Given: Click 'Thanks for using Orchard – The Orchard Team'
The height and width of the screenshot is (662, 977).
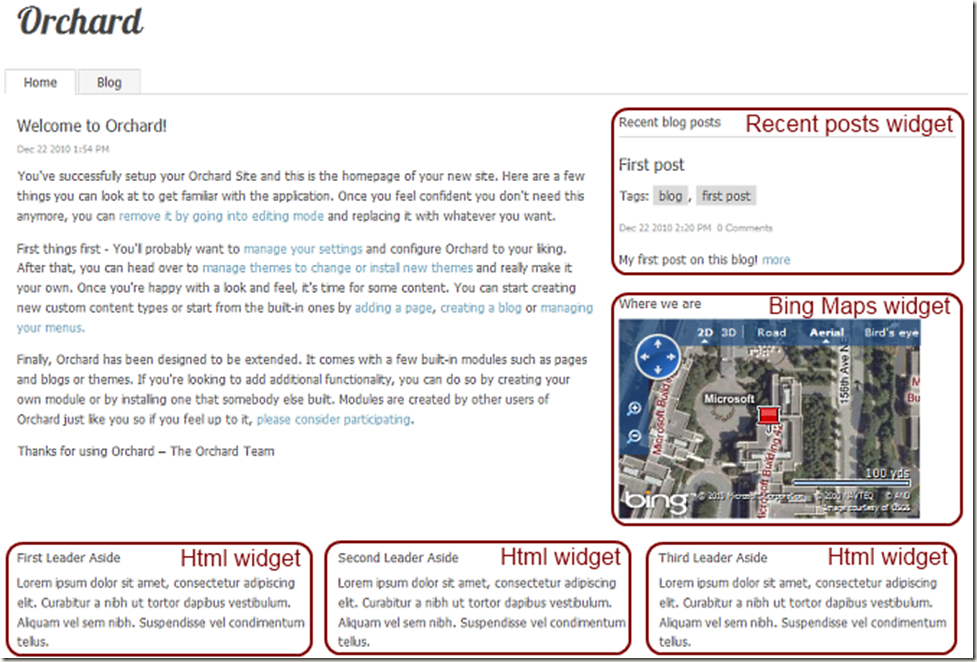Looking at the screenshot, I should pos(146,451).
